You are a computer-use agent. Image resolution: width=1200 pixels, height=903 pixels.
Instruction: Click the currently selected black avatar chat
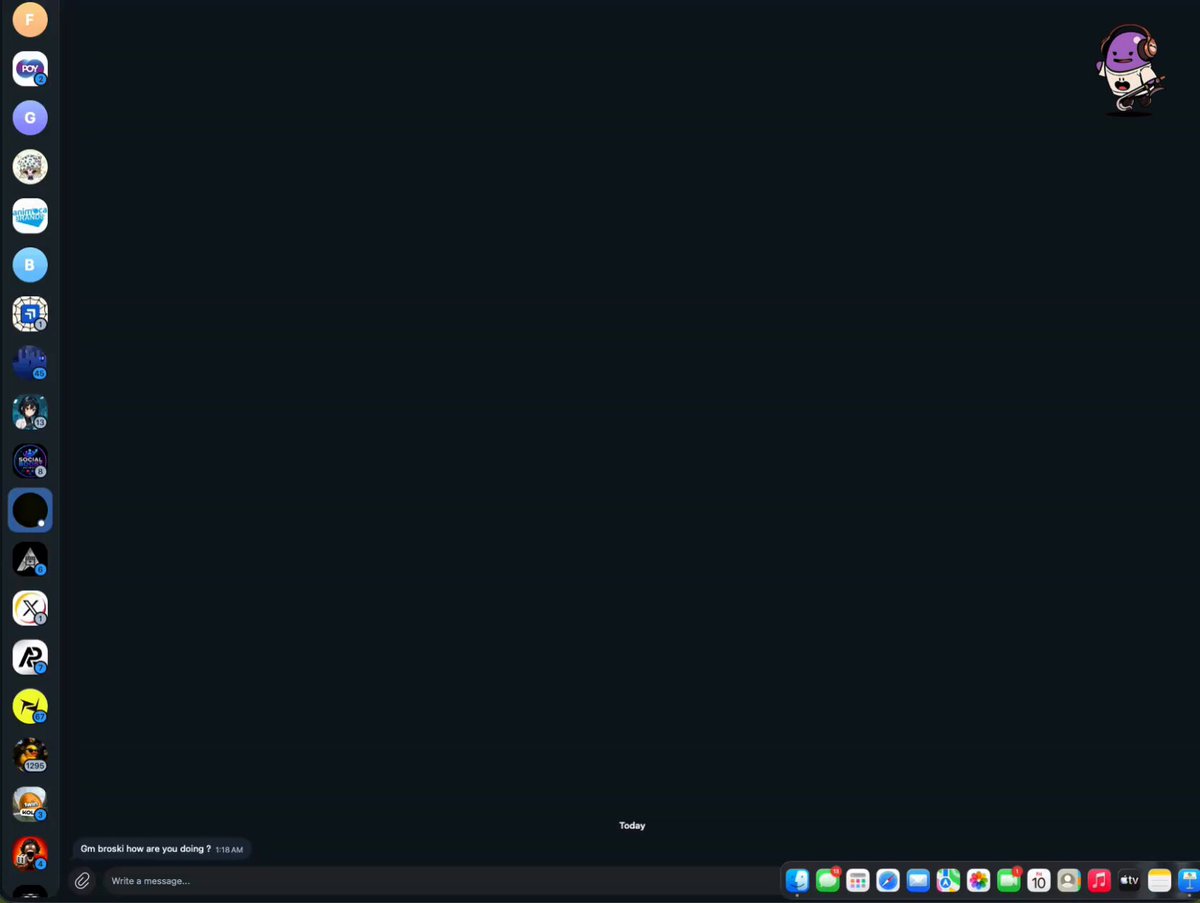30,510
